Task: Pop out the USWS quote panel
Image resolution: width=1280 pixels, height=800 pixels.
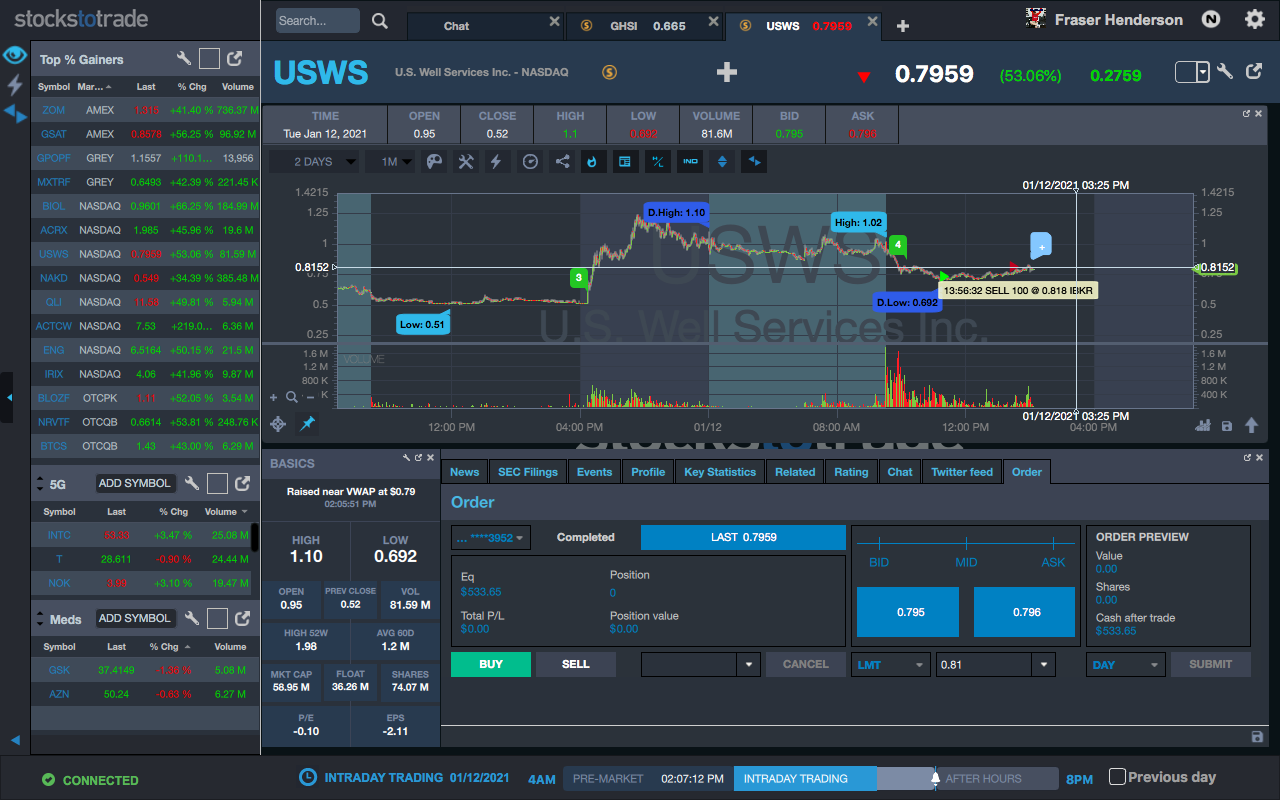Action: click(1254, 71)
